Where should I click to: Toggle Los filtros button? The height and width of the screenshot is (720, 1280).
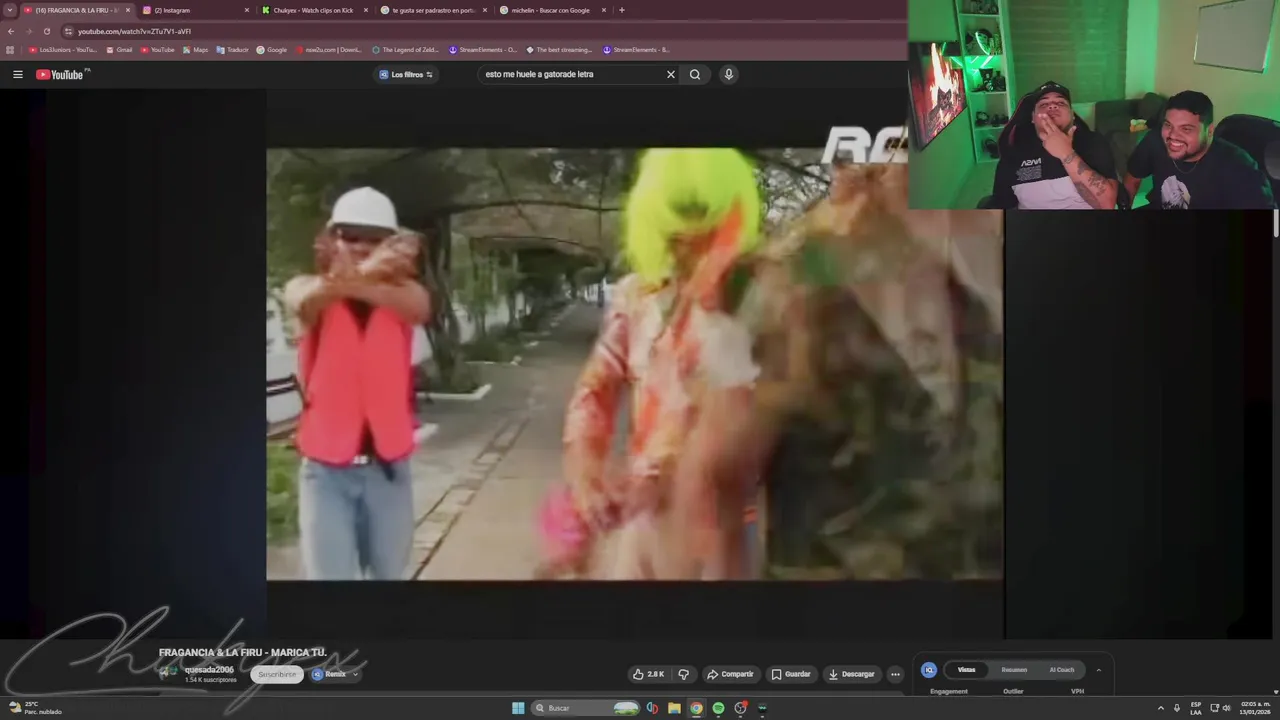point(406,74)
